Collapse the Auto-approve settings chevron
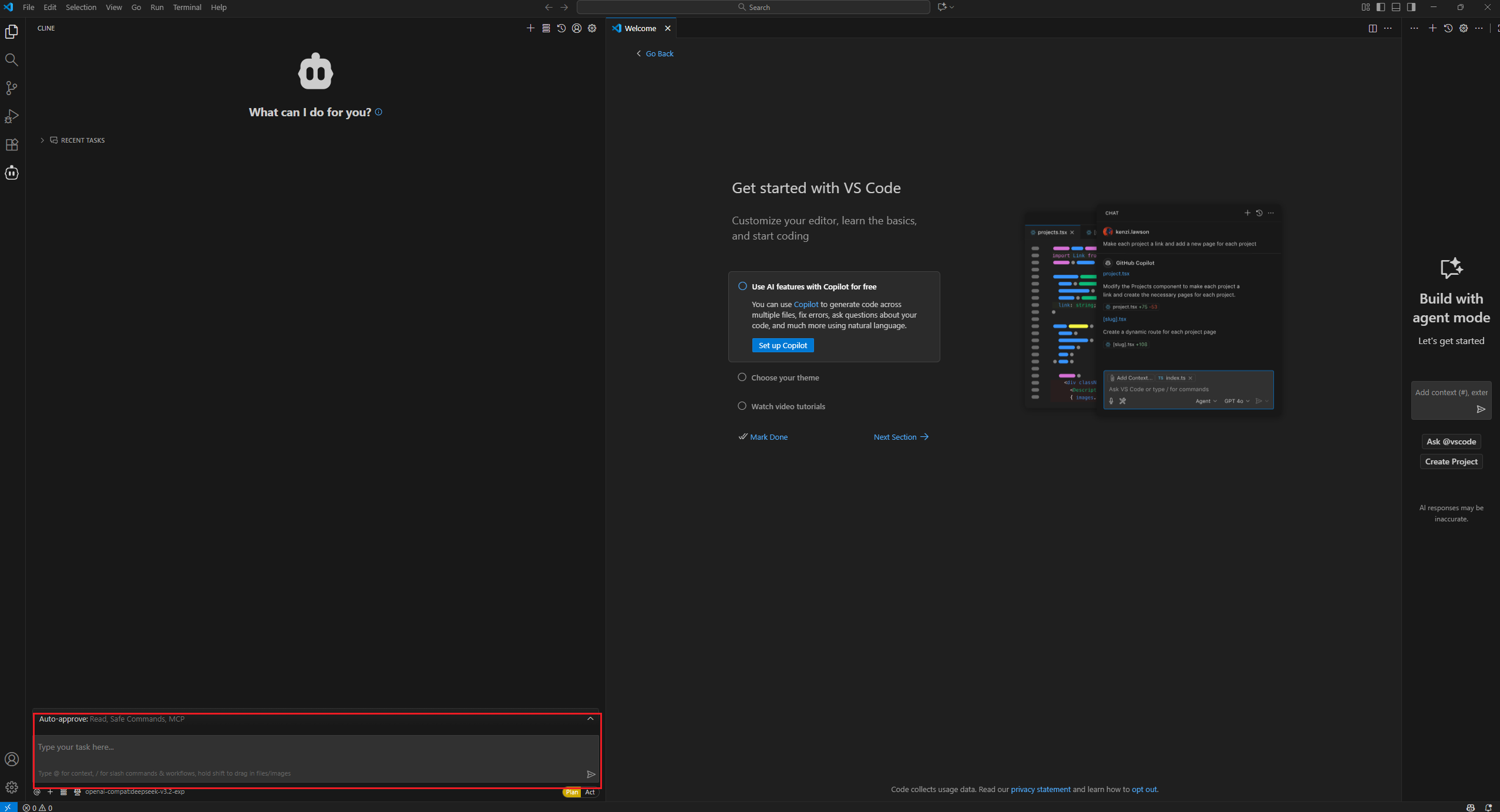 pyautogui.click(x=590, y=719)
